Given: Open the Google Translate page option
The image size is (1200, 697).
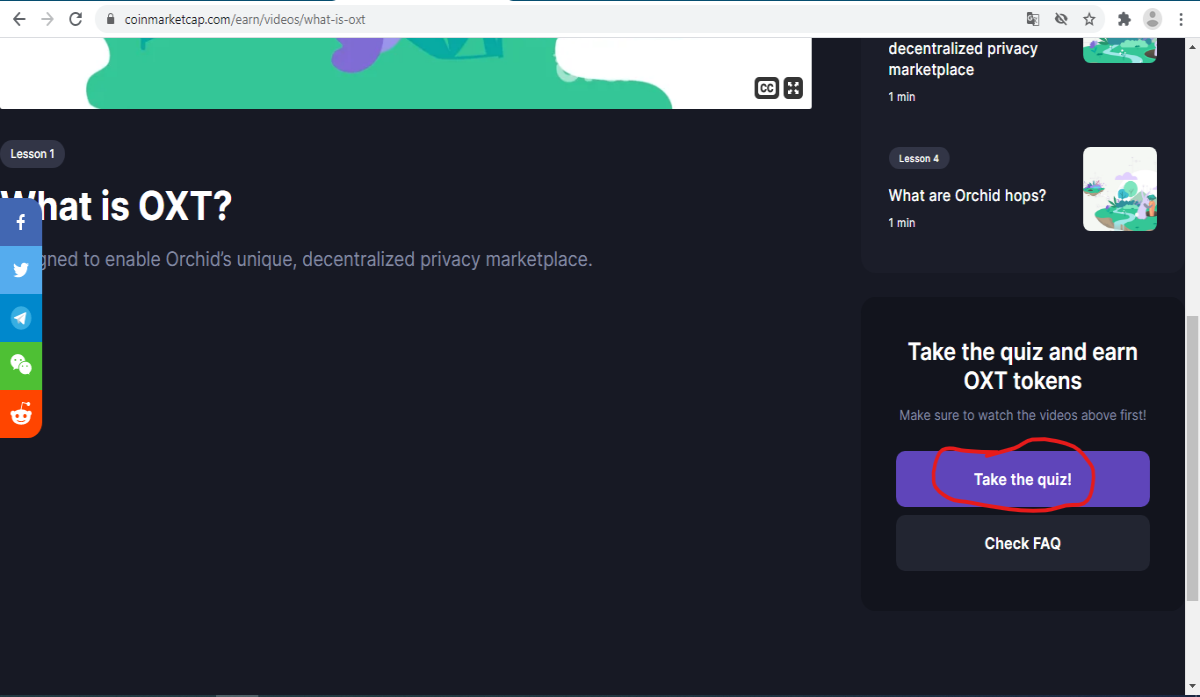Looking at the screenshot, I should point(1033,19).
